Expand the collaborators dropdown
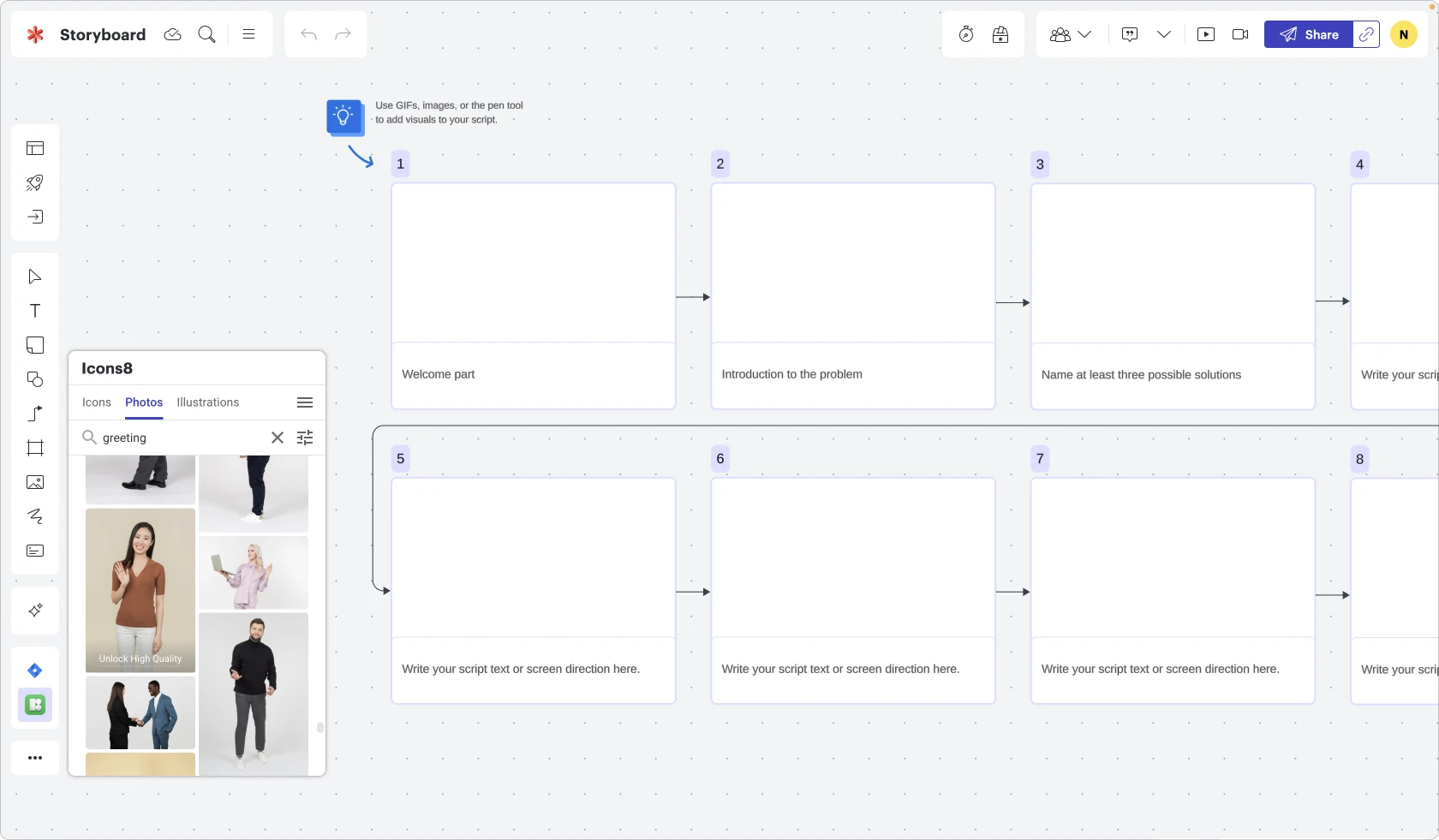This screenshot has height=840, width=1439. [1071, 34]
